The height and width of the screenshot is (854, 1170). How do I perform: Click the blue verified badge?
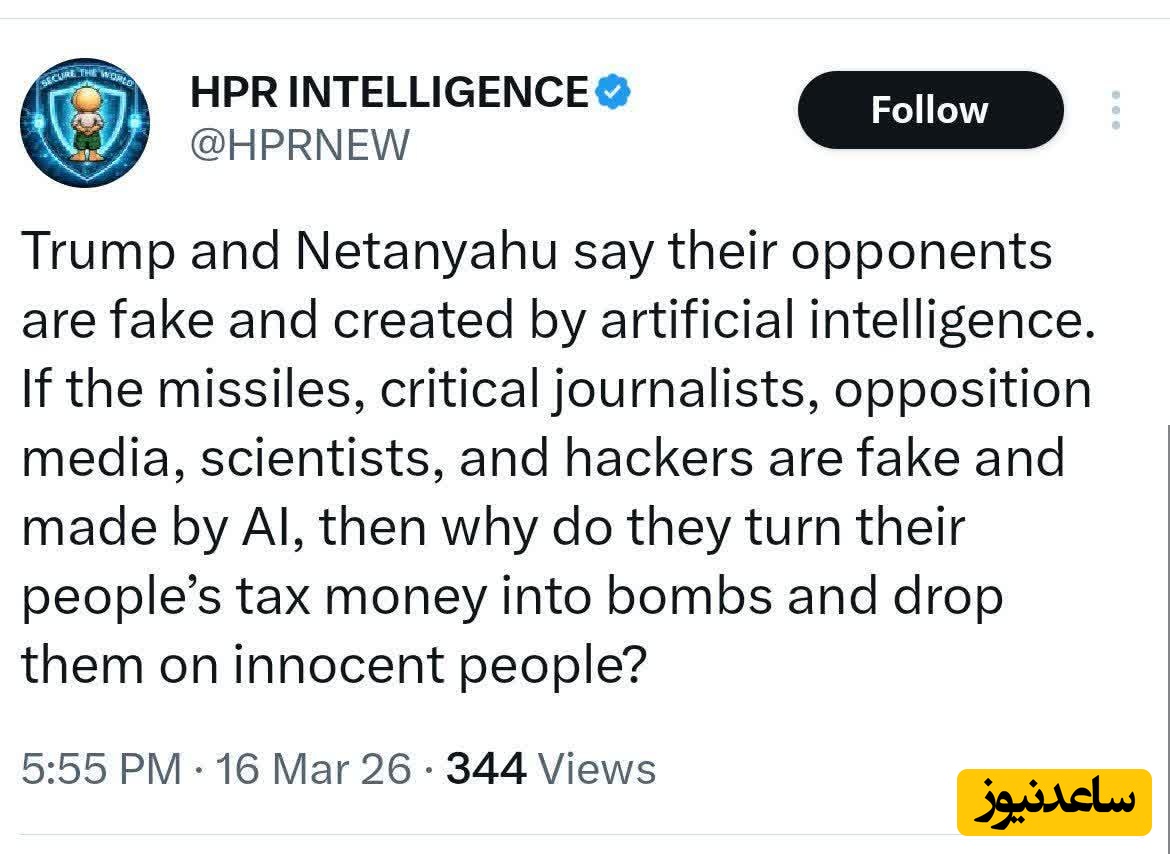click(x=613, y=93)
